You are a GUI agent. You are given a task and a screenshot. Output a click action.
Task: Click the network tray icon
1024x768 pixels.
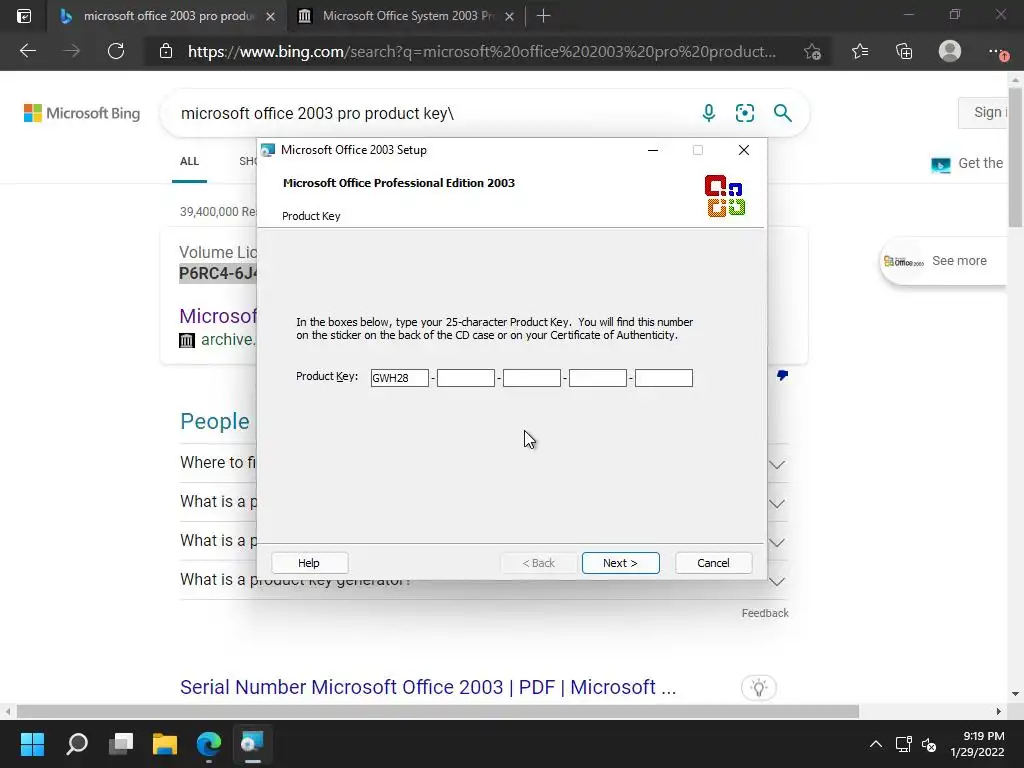click(x=904, y=744)
